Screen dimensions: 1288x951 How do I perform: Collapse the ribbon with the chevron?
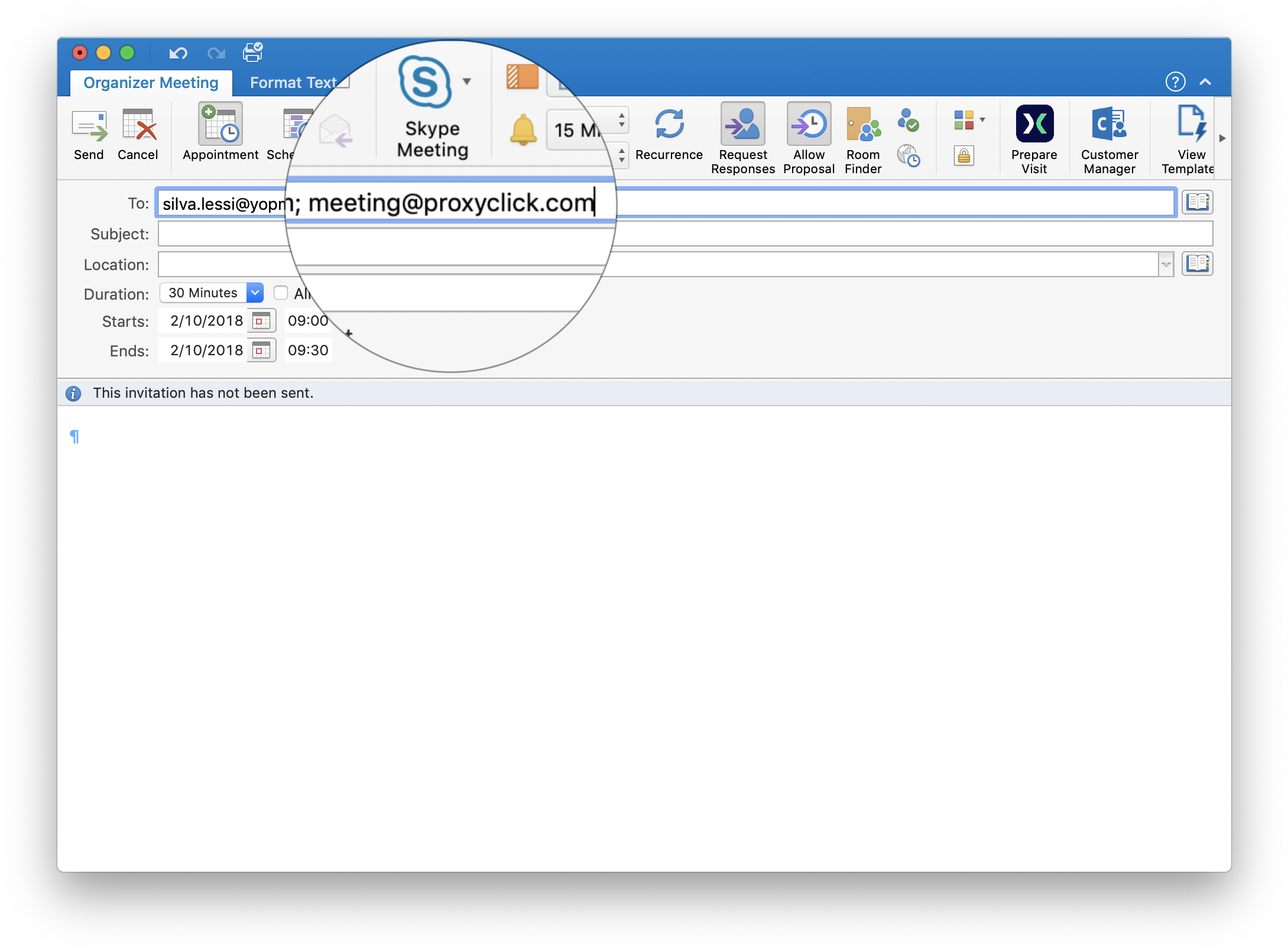point(1205,82)
